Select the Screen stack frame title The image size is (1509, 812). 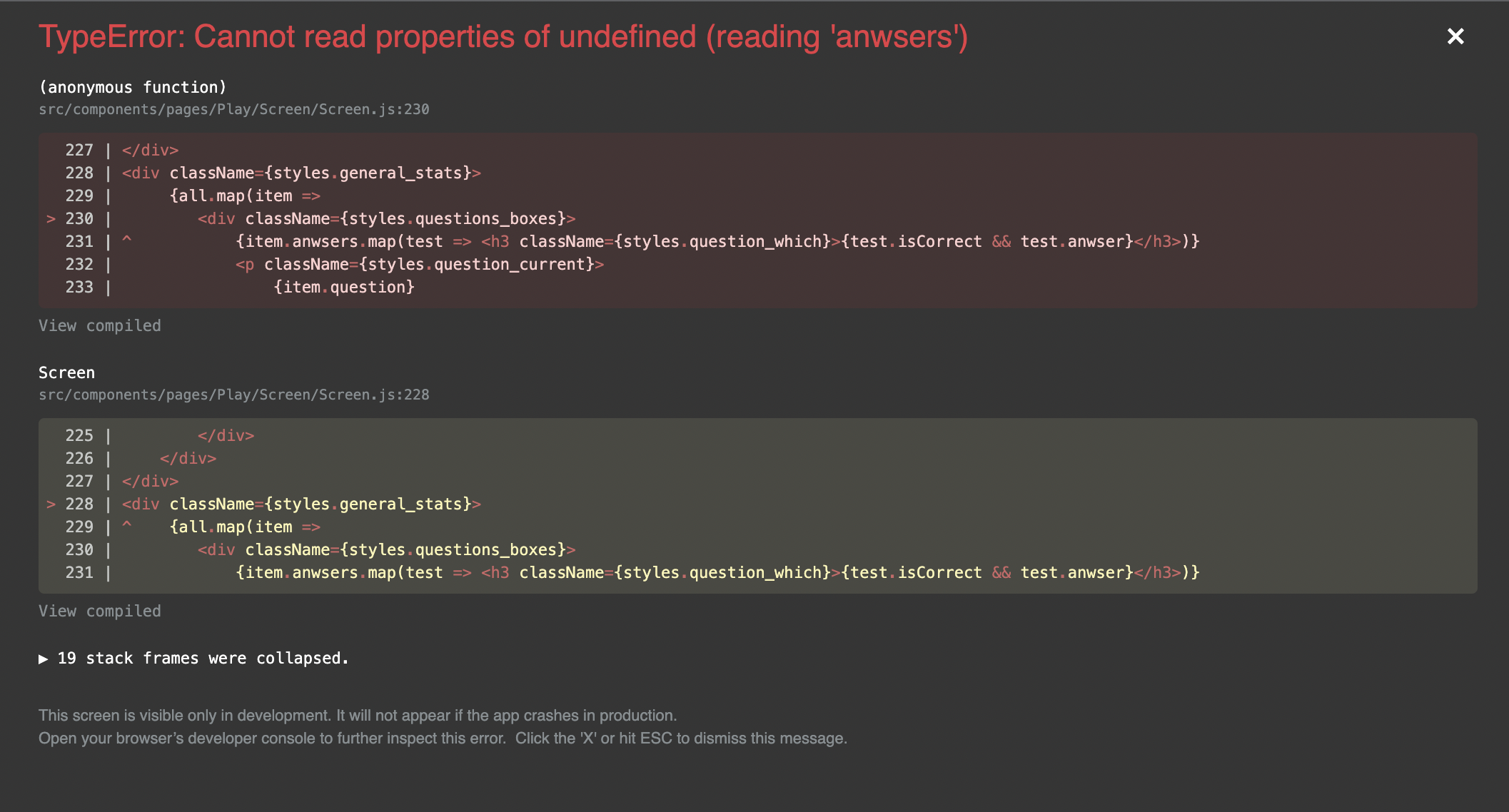[x=66, y=372]
